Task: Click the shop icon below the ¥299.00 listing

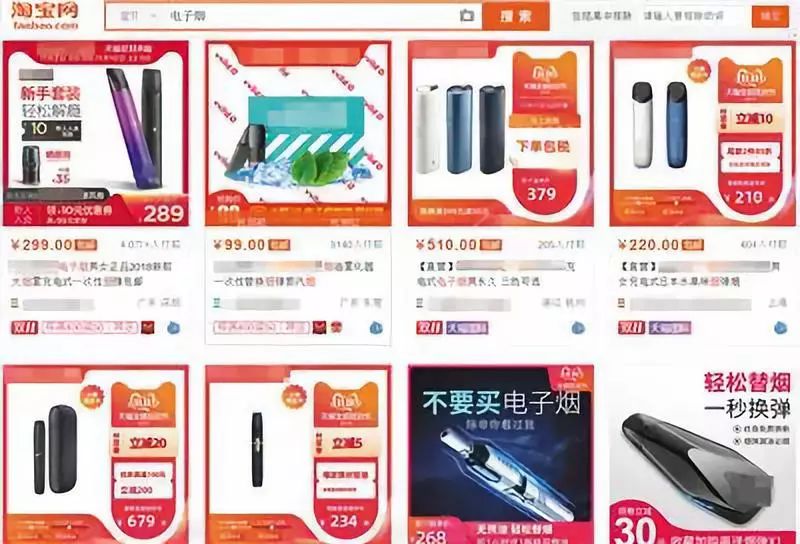Action: [15, 304]
